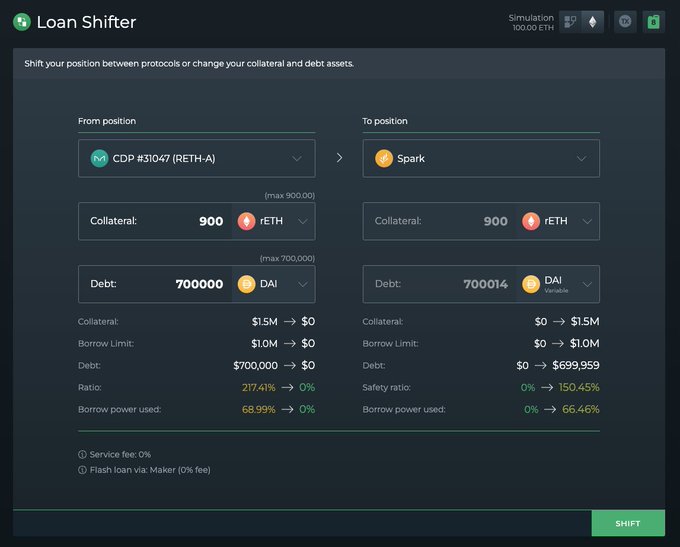Click the From debt 700000 input field
The width and height of the screenshot is (680, 547).
(155, 284)
